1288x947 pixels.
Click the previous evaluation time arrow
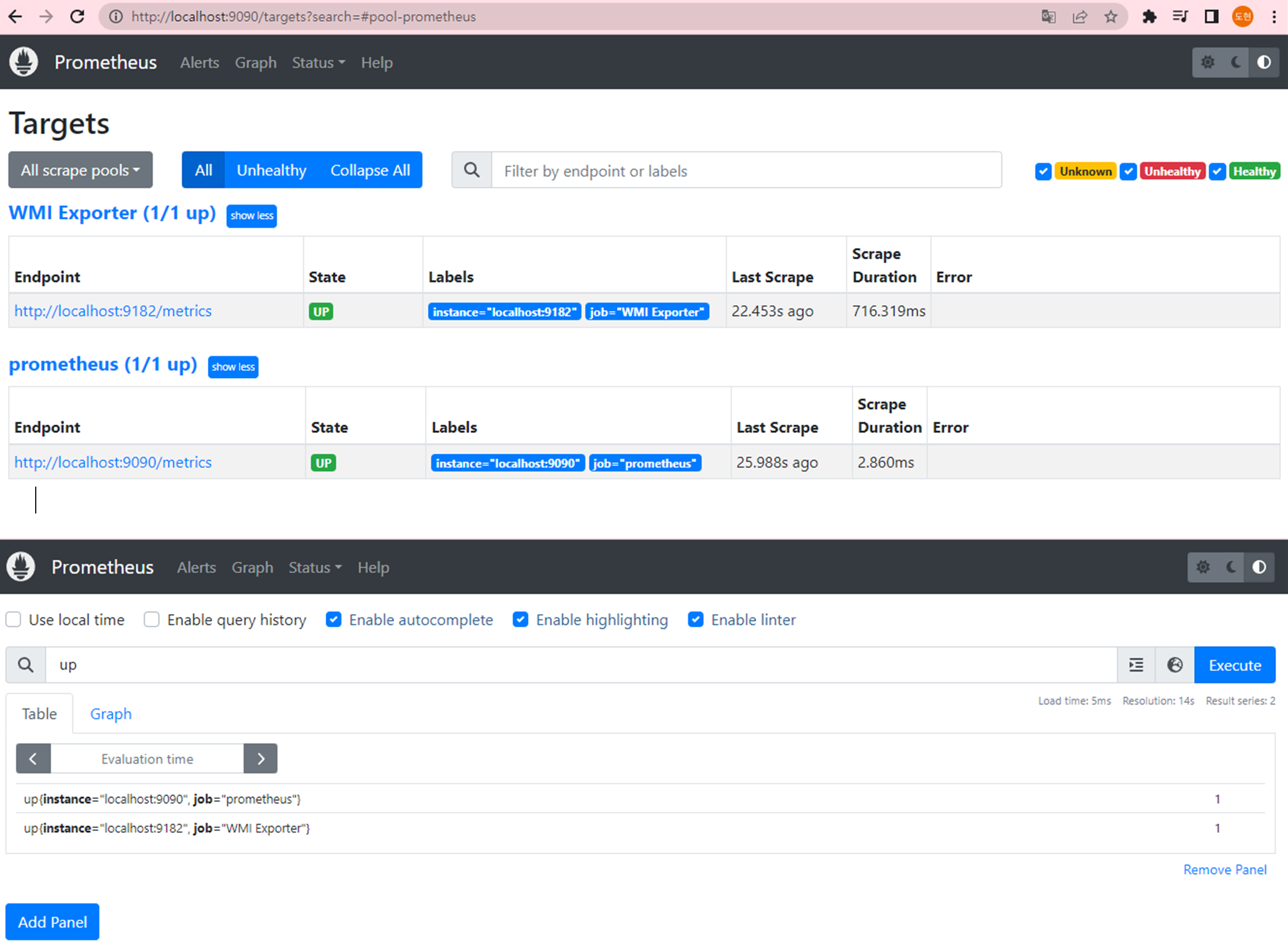[33, 758]
